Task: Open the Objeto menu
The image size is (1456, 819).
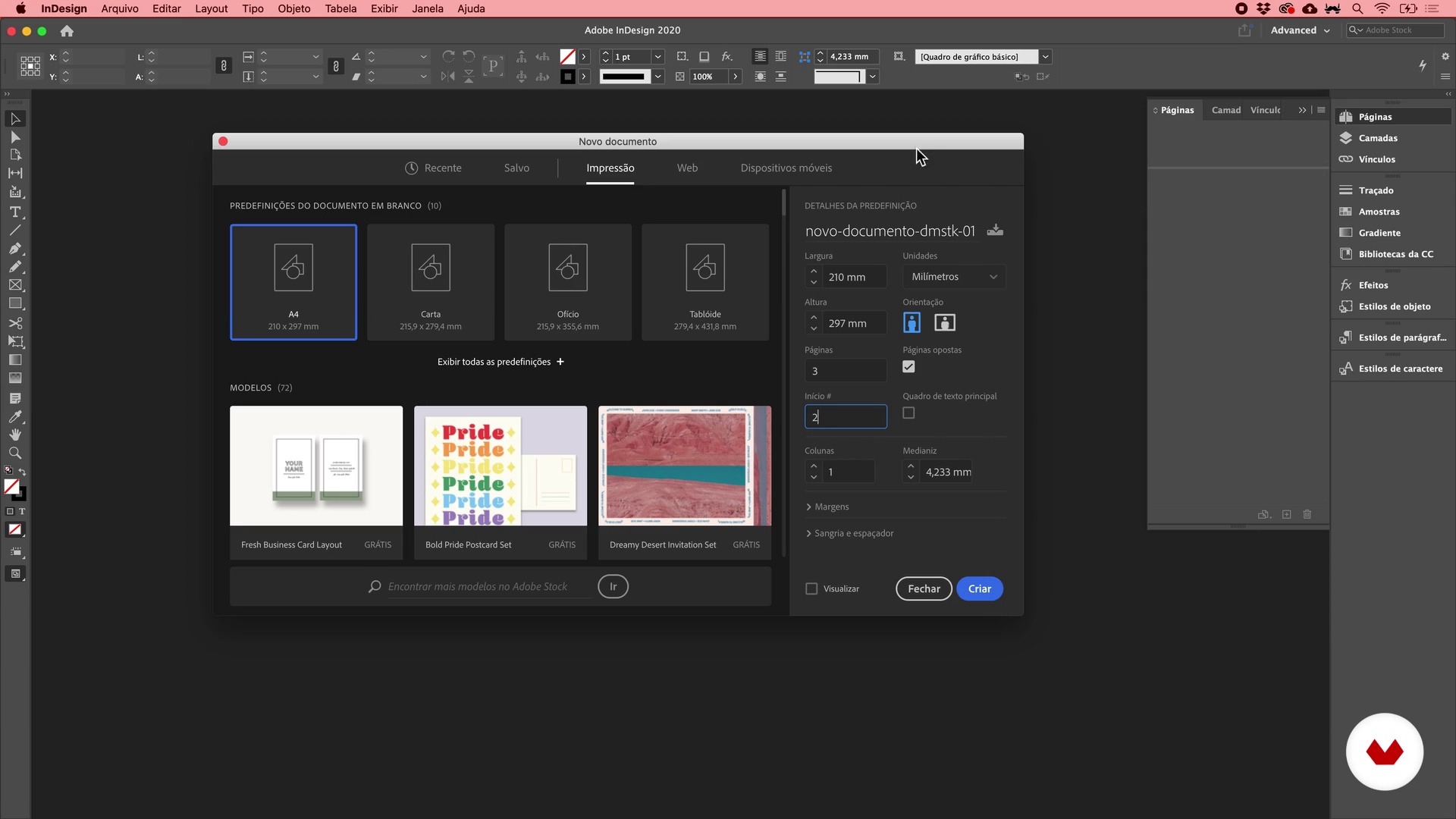Action: tap(294, 8)
